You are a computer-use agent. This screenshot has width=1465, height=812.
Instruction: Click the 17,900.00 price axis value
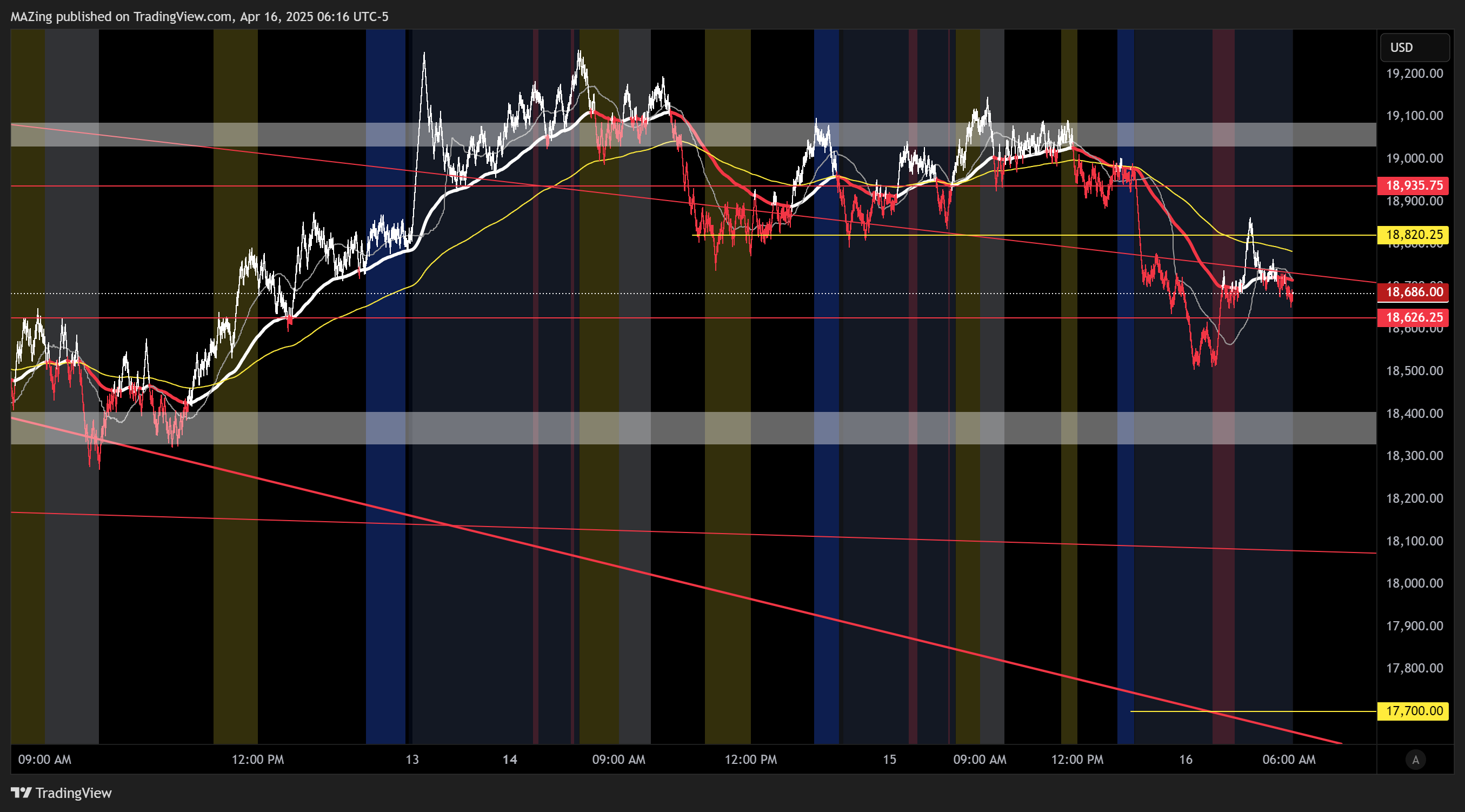click(1414, 626)
